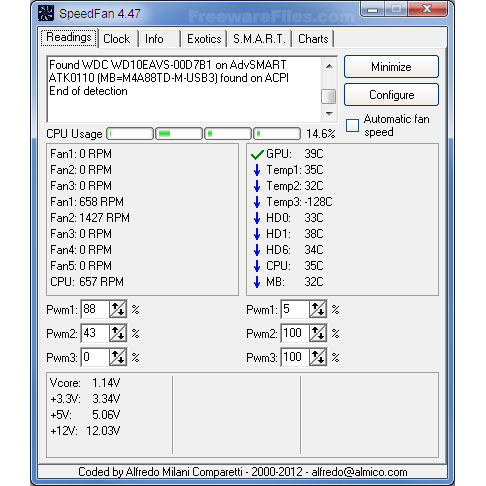Open the Configure dialog
The width and height of the screenshot is (486, 486).
(x=391, y=95)
